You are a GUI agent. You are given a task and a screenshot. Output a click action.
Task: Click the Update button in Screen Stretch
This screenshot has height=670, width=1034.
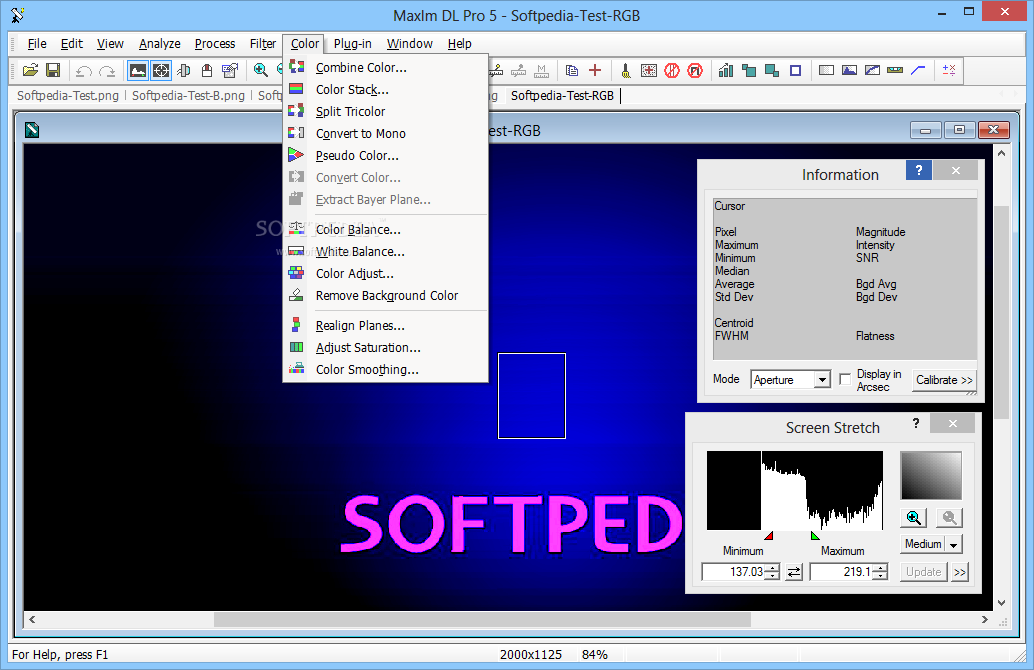tap(924, 572)
